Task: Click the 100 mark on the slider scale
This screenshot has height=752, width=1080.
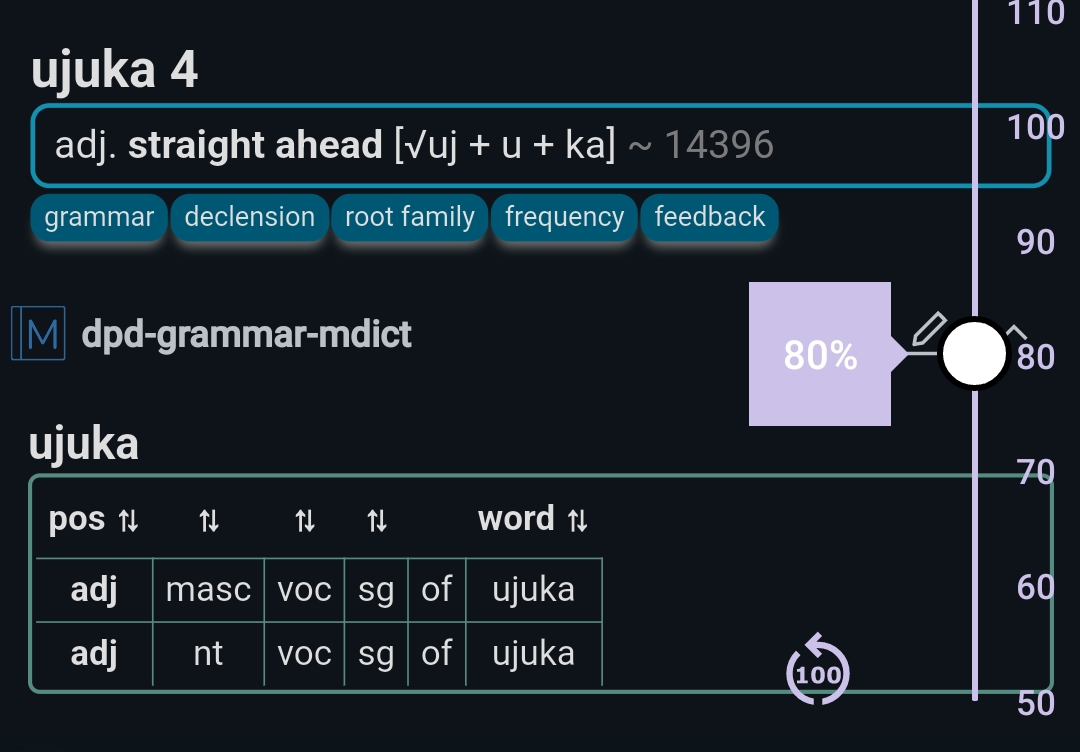Action: tap(1036, 127)
